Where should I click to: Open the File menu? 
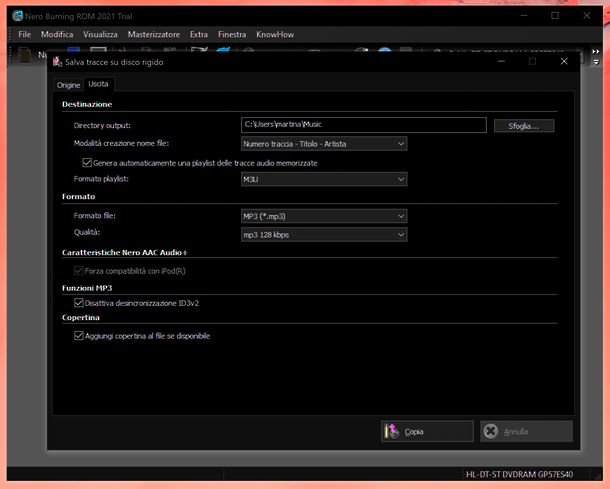click(24, 35)
